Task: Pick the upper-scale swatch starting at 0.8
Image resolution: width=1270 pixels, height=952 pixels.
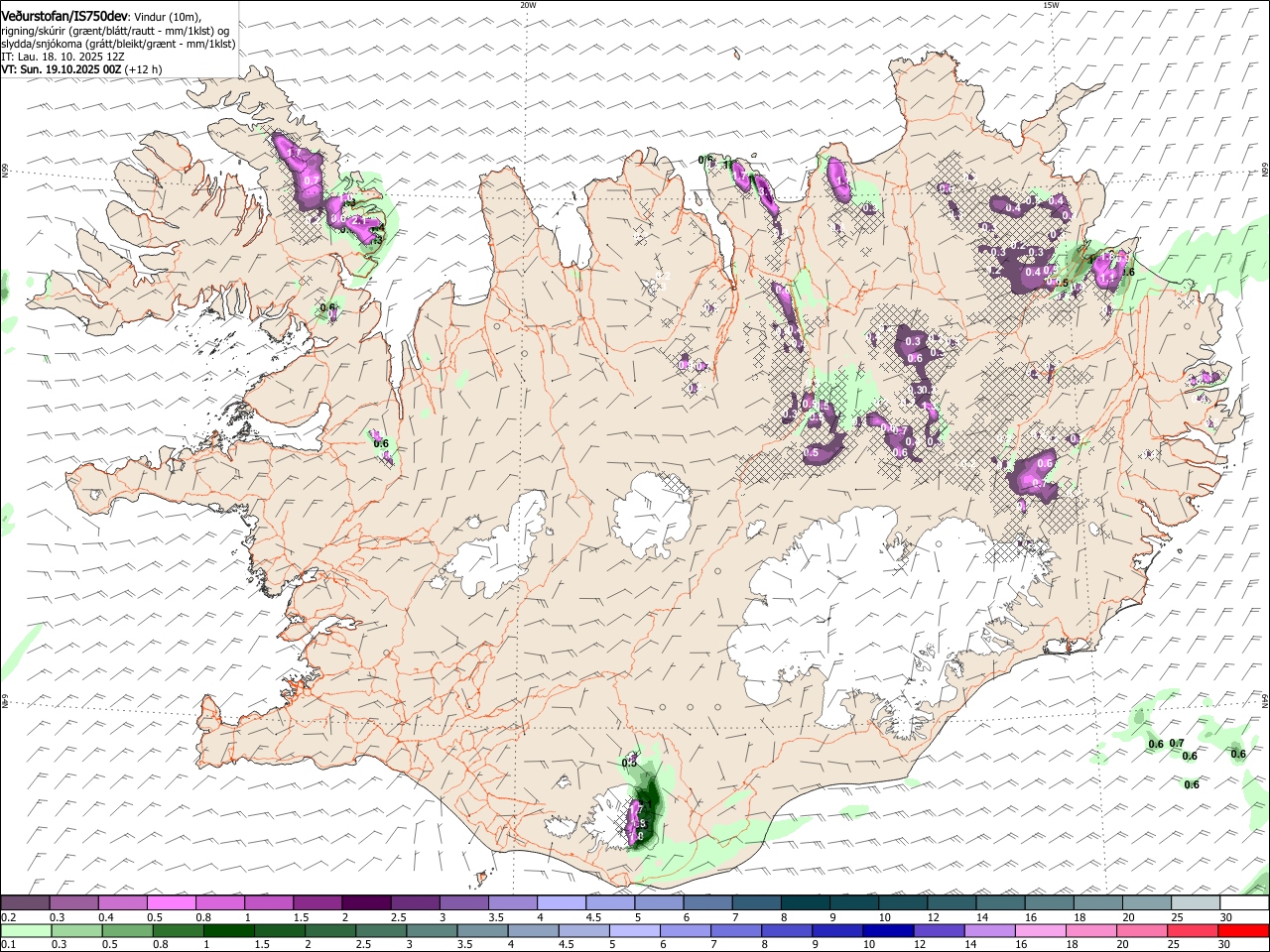Action: point(219,902)
